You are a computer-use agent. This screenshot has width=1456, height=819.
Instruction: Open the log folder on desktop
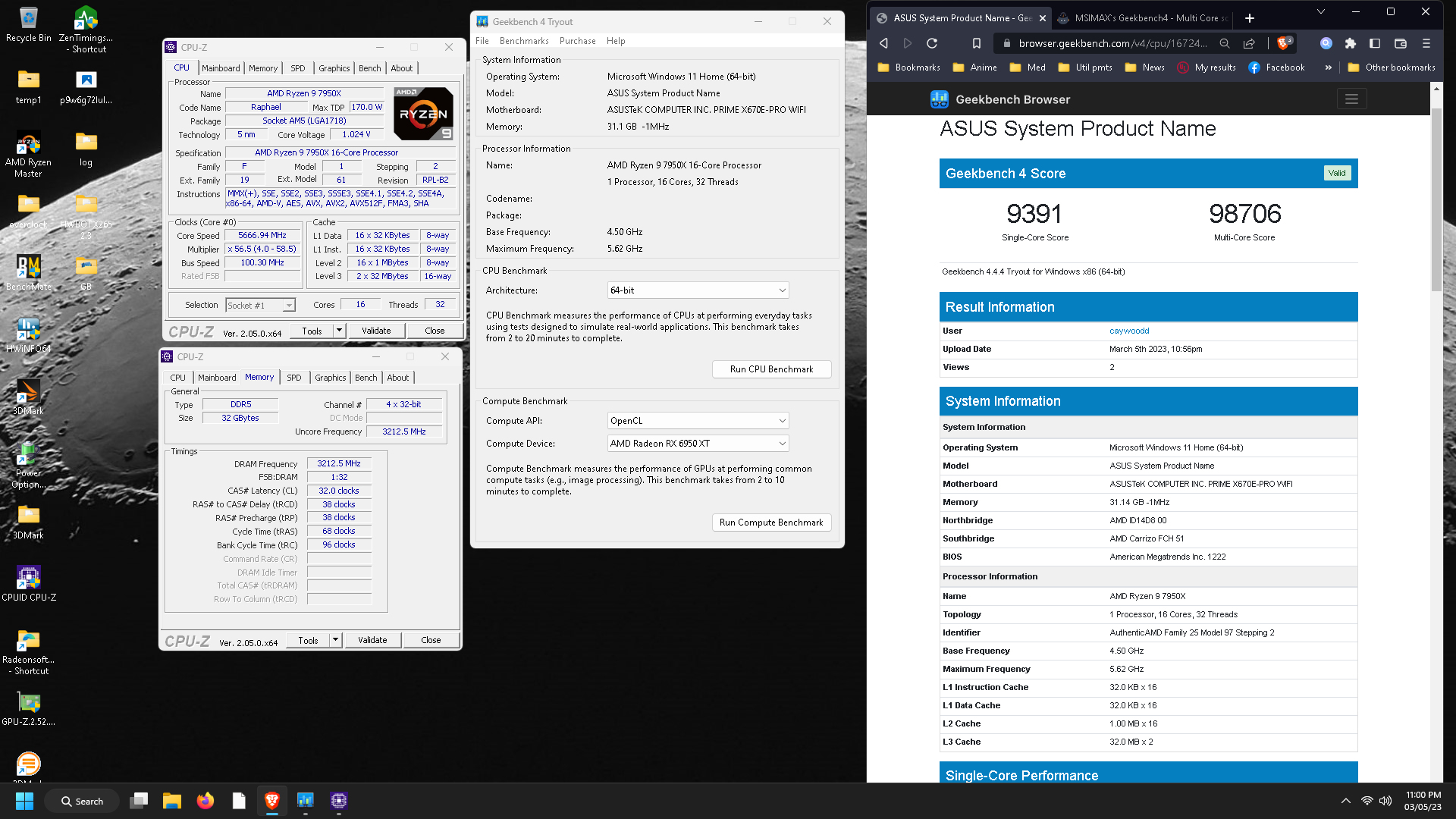[x=86, y=148]
